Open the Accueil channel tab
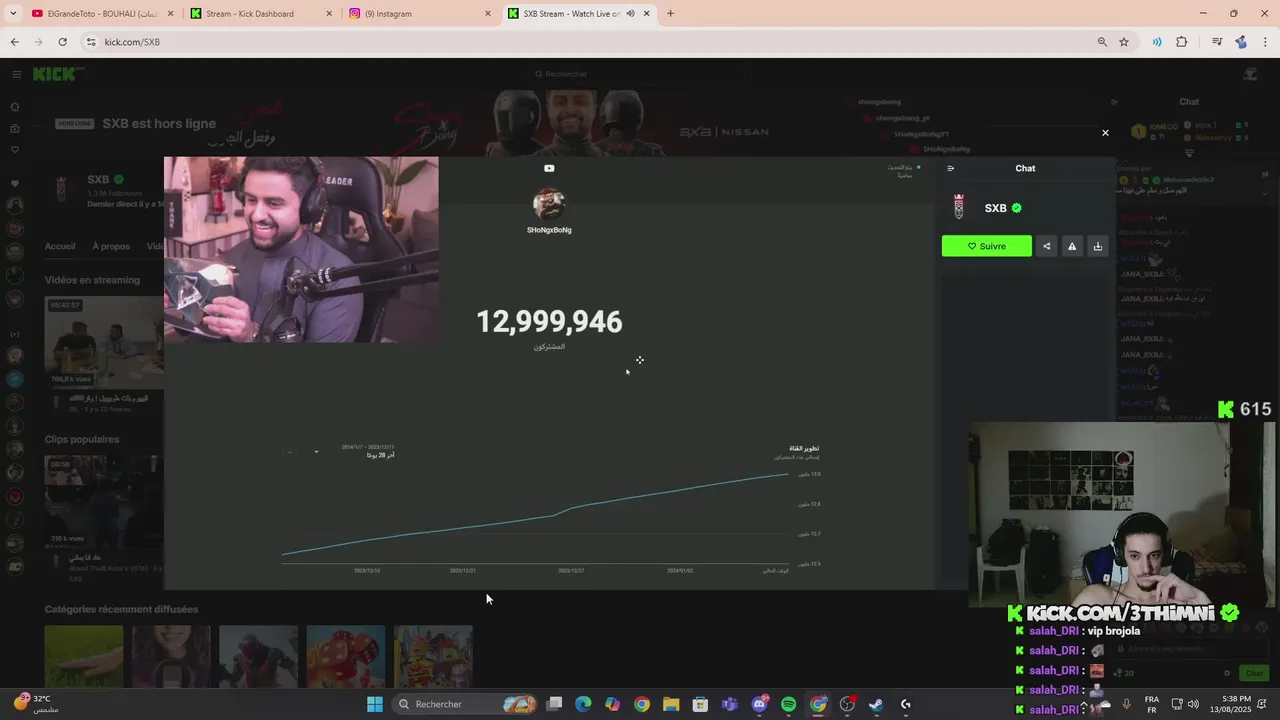 click(x=60, y=246)
